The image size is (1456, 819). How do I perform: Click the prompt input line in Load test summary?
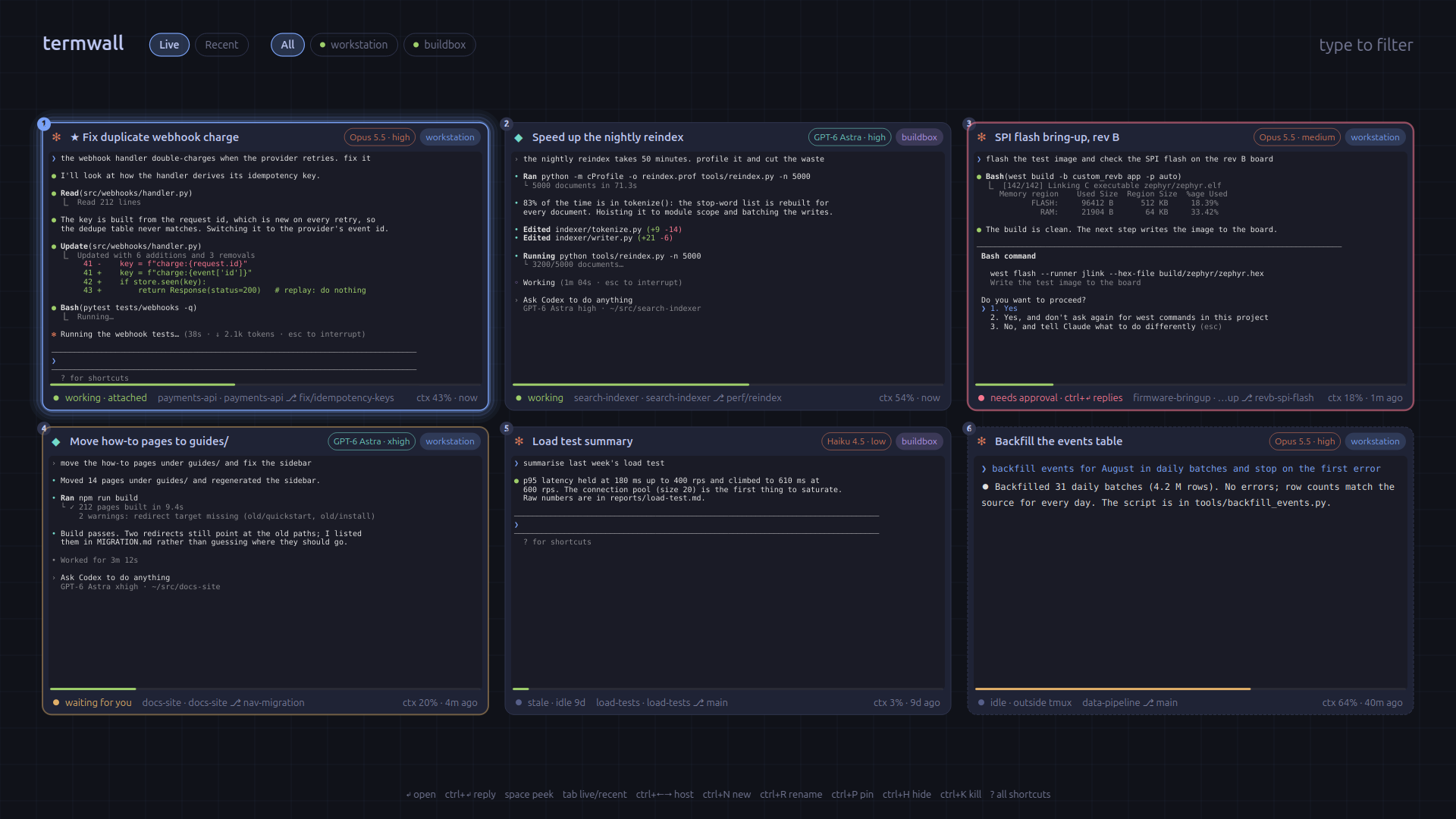click(696, 525)
